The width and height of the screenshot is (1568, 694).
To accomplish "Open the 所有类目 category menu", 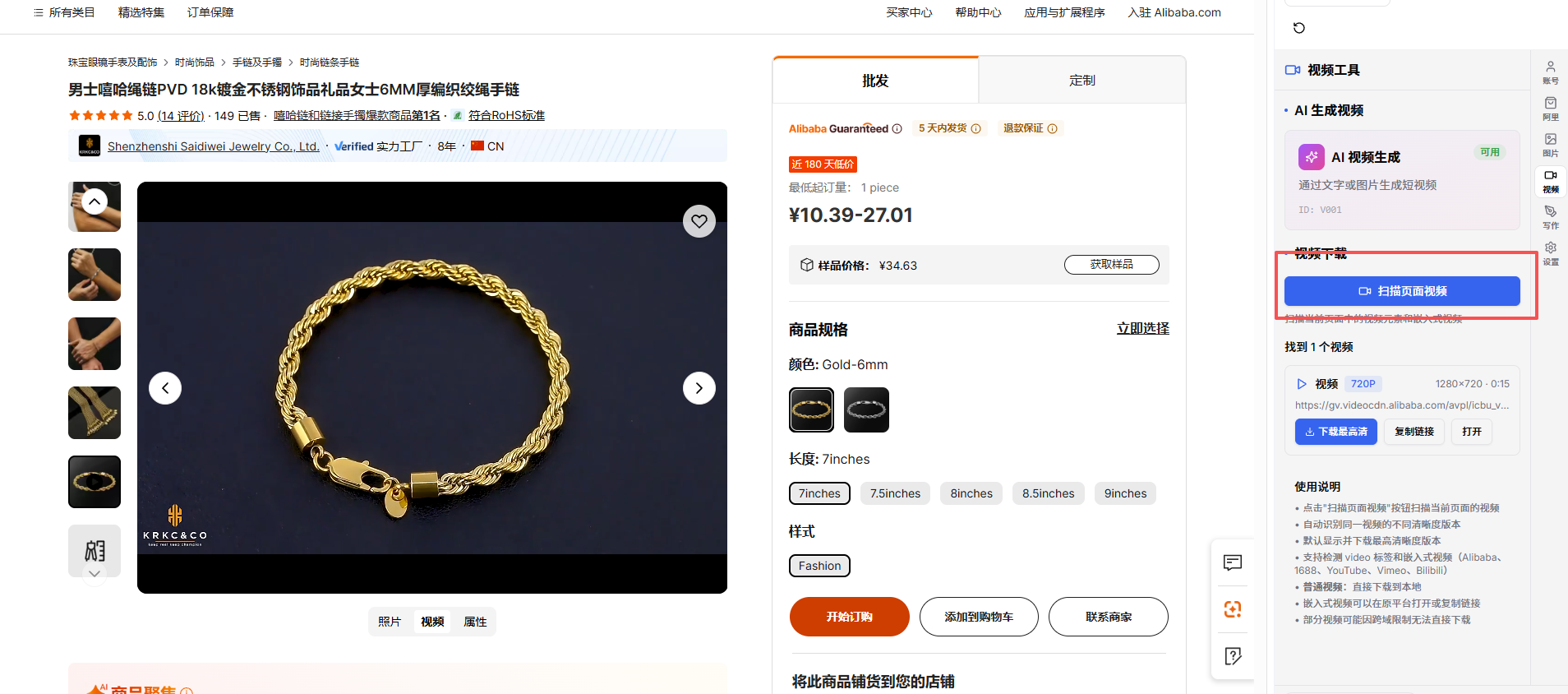I will click(64, 12).
